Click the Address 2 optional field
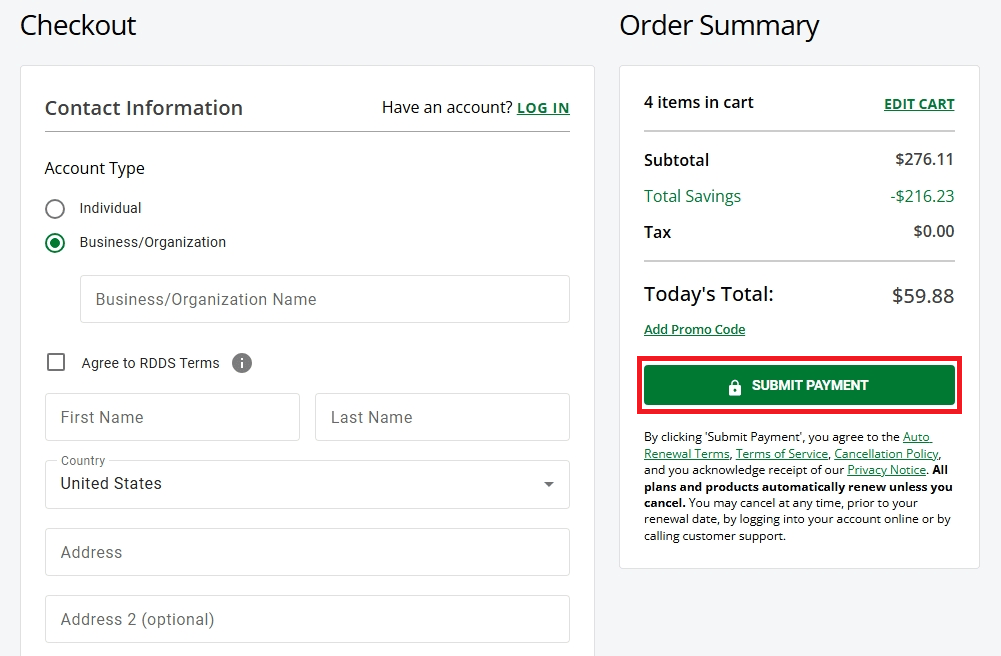Image resolution: width=1001 pixels, height=656 pixels. coord(307,619)
